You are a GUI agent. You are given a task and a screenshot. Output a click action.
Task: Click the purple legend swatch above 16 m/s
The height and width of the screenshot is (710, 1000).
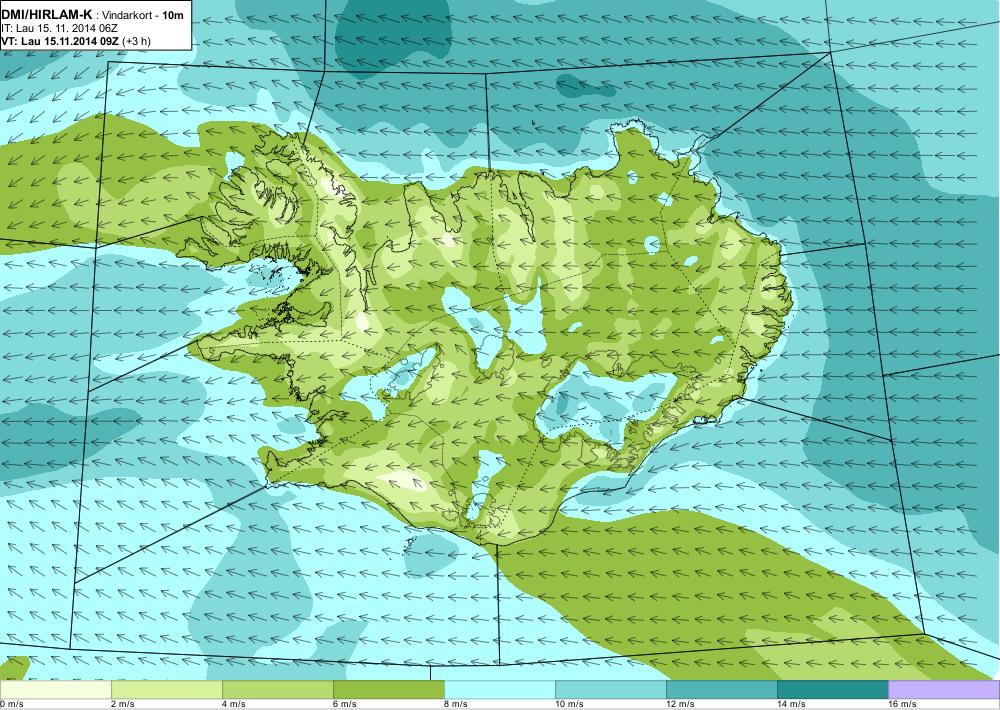(944, 690)
